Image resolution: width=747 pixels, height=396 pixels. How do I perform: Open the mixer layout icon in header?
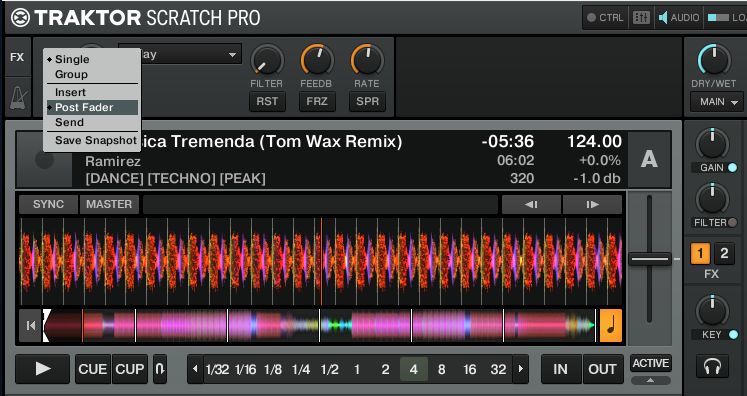tap(641, 18)
